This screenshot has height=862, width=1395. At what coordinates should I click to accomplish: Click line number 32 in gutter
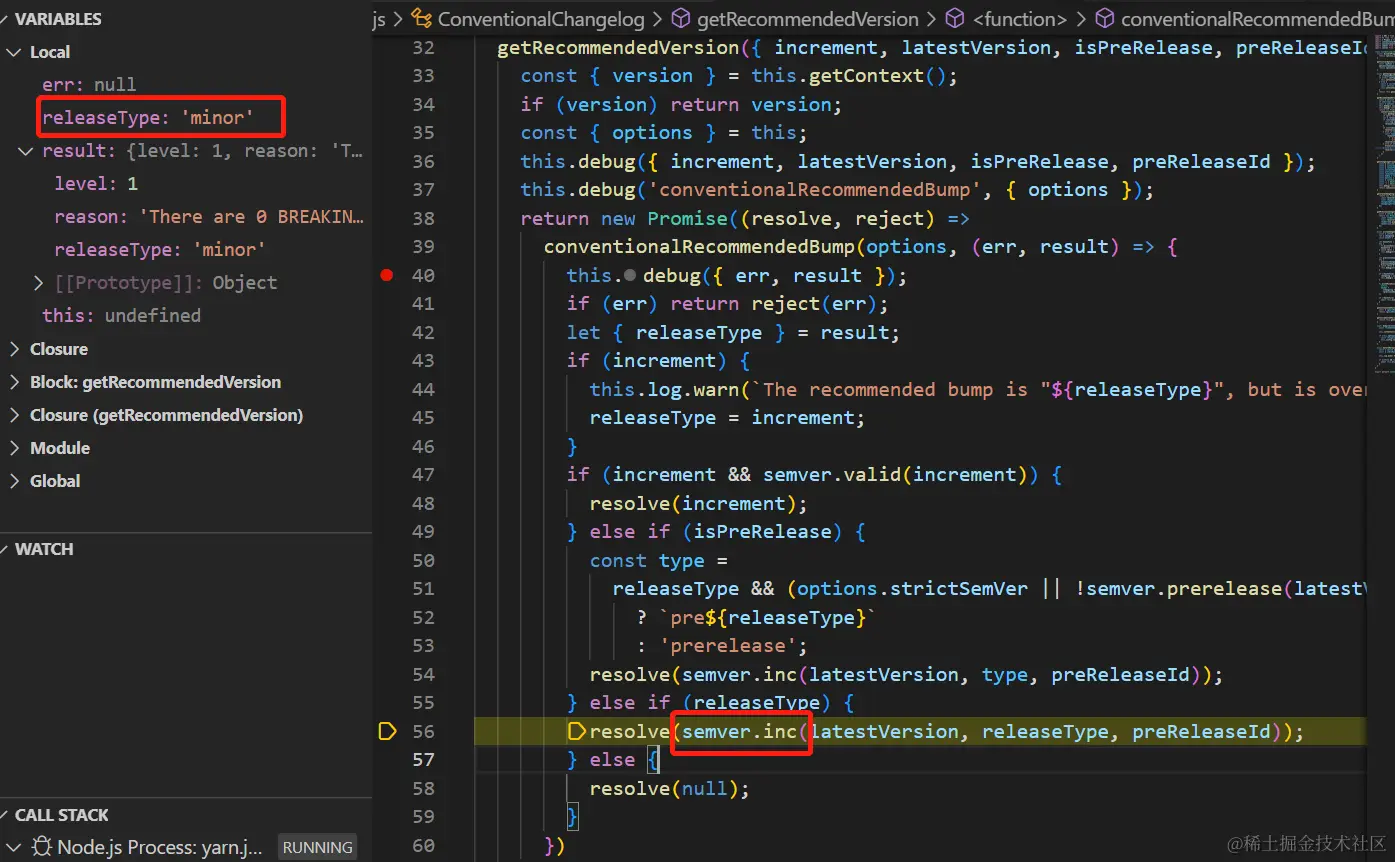tap(423, 48)
